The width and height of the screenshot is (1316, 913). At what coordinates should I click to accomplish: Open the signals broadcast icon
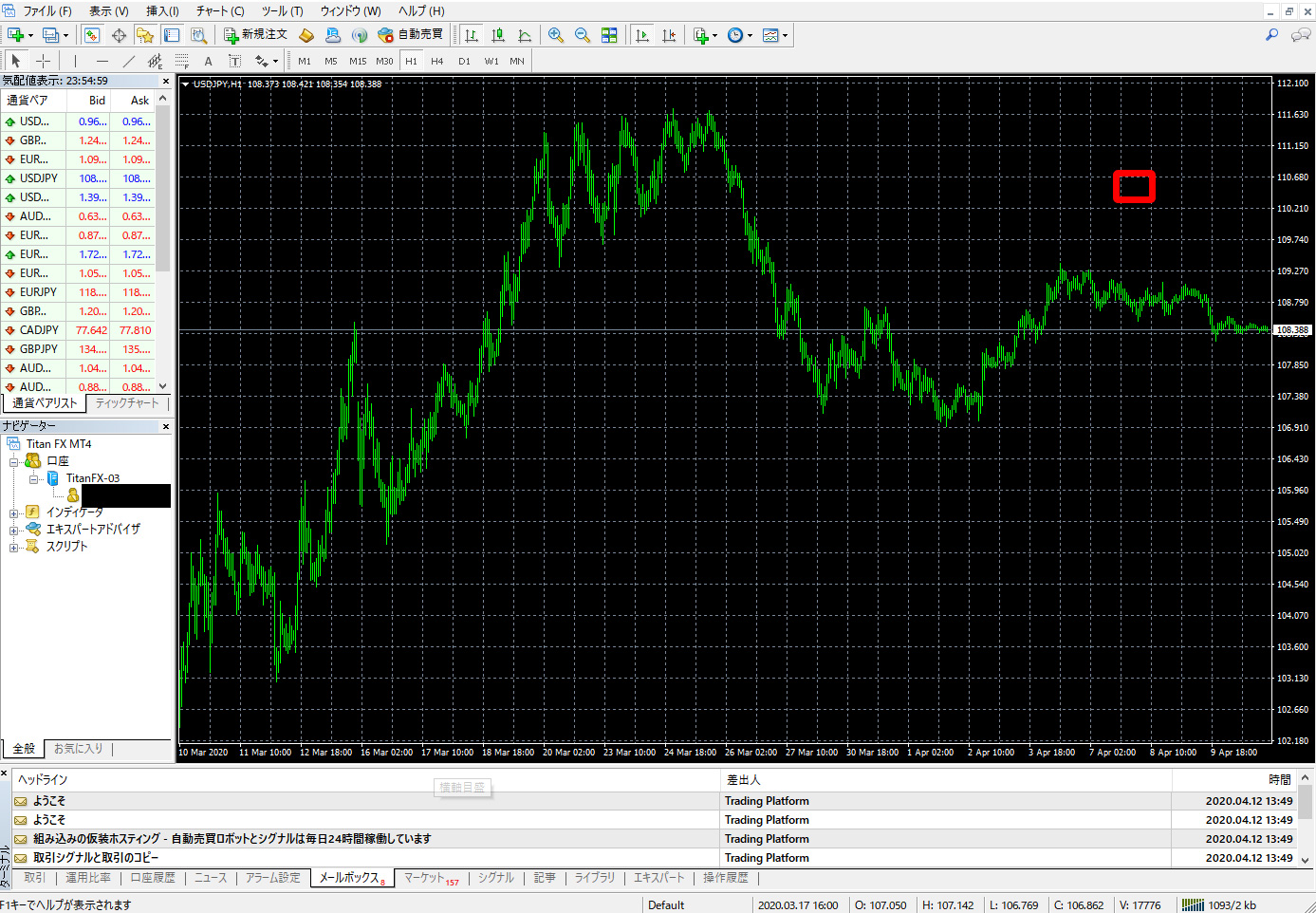(x=360, y=35)
